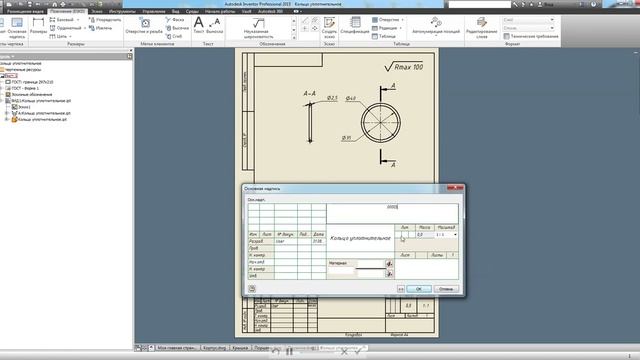Click the Упорядочить arrange dimensions tool
The image size is (640, 360).
(x=105, y=20)
